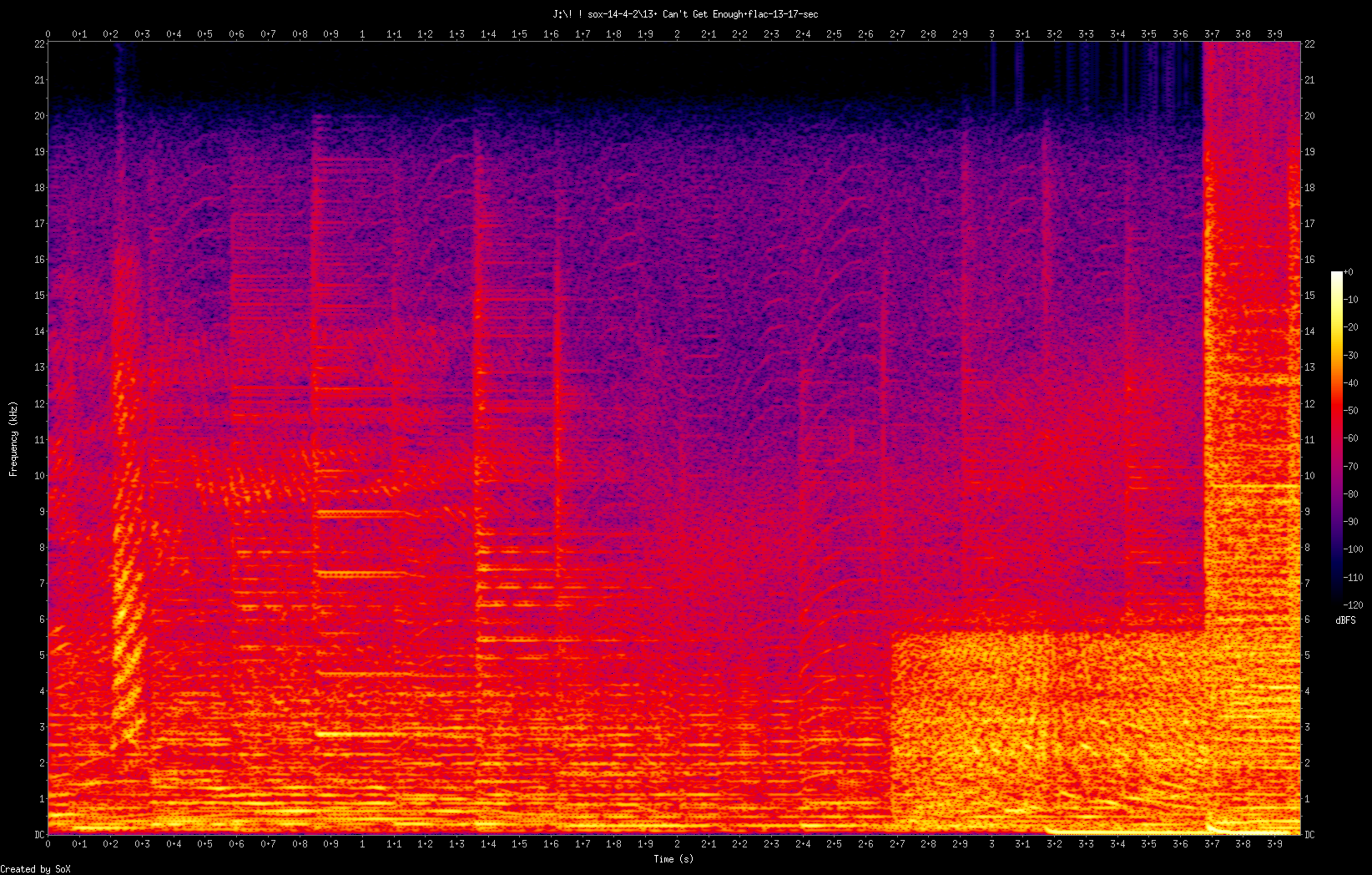Click the "-10" label on the dBFS scale
Screen dimensions: 1372x875
pyautogui.click(x=1351, y=300)
